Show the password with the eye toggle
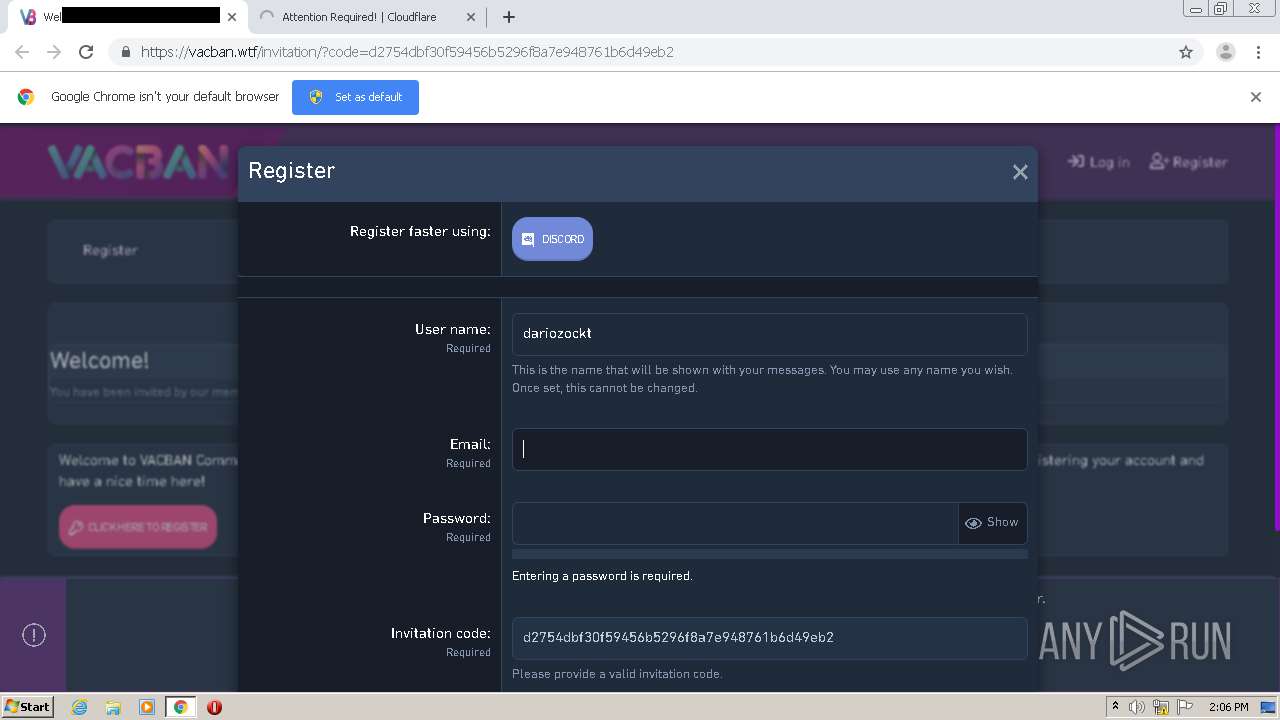The height and width of the screenshot is (720, 1280). 992,523
